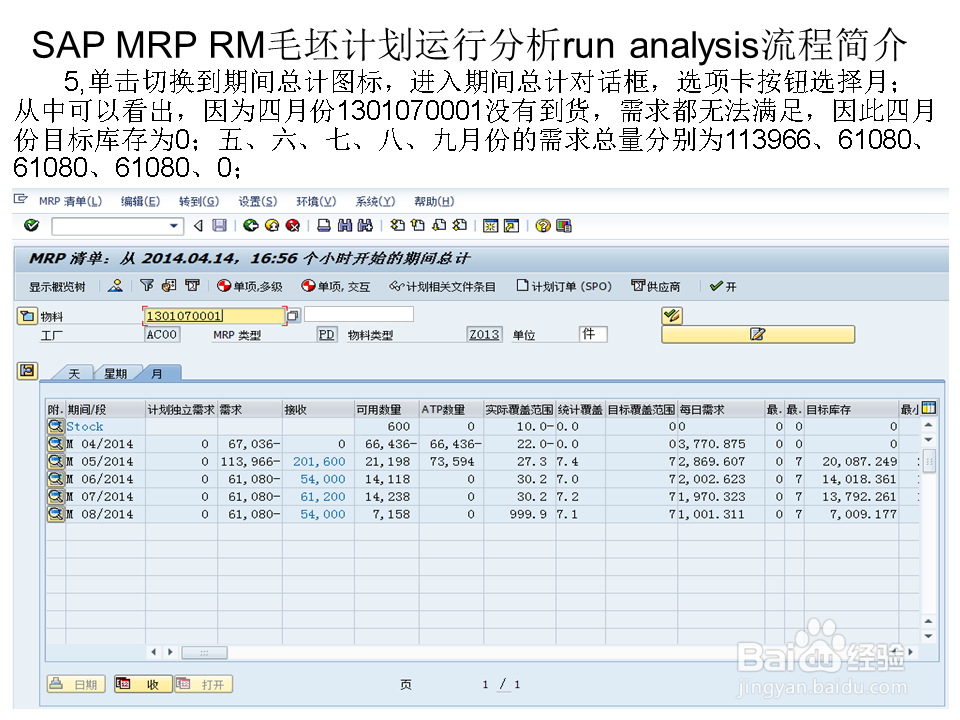The height and width of the screenshot is (720, 960).
Task: Click the Find Next binoculars icon
Action: 366,226
